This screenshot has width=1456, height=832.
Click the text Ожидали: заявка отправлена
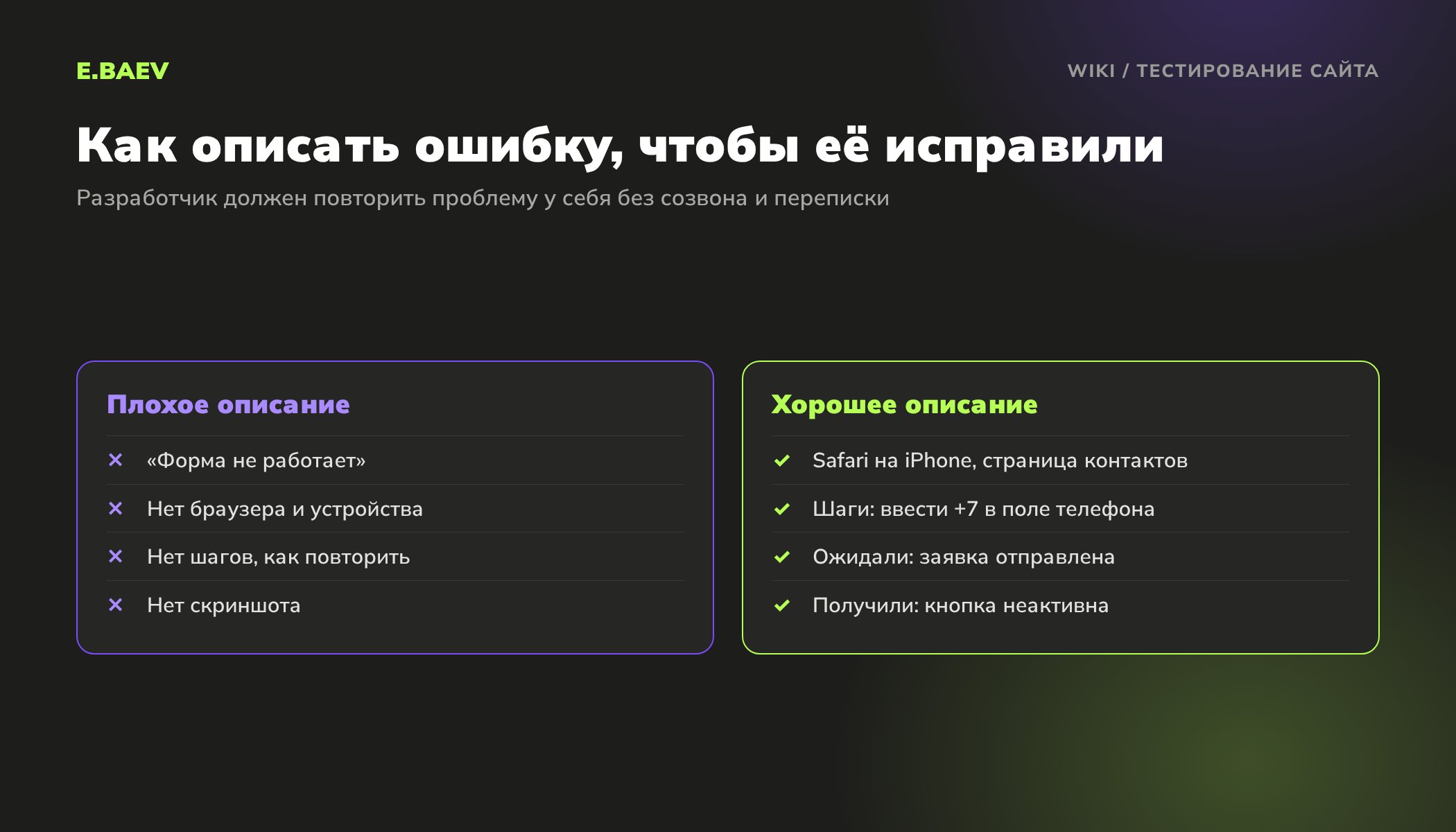coord(964,557)
